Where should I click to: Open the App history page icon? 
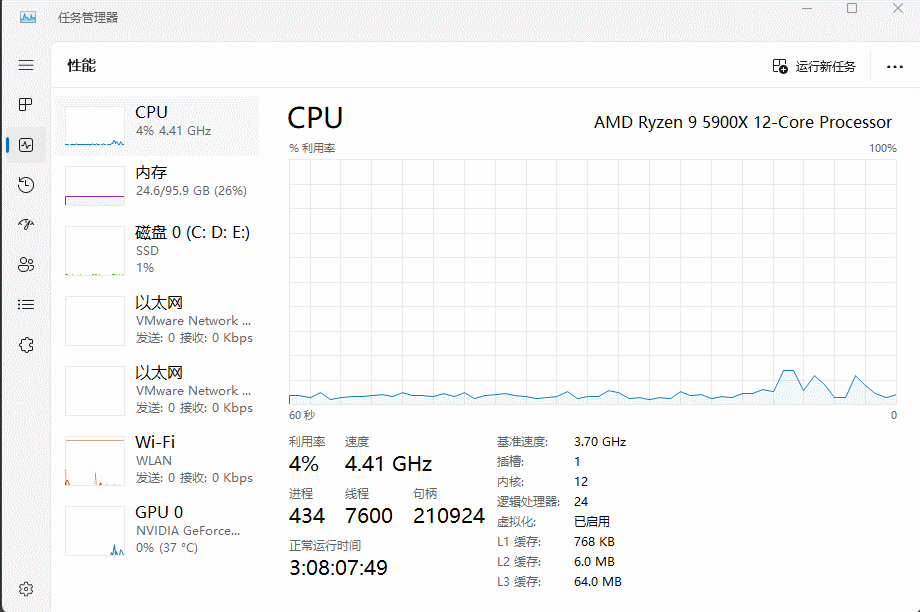pos(26,185)
